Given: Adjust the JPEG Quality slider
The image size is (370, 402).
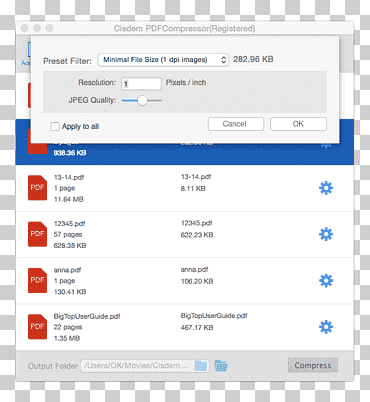Looking at the screenshot, I should [x=142, y=100].
